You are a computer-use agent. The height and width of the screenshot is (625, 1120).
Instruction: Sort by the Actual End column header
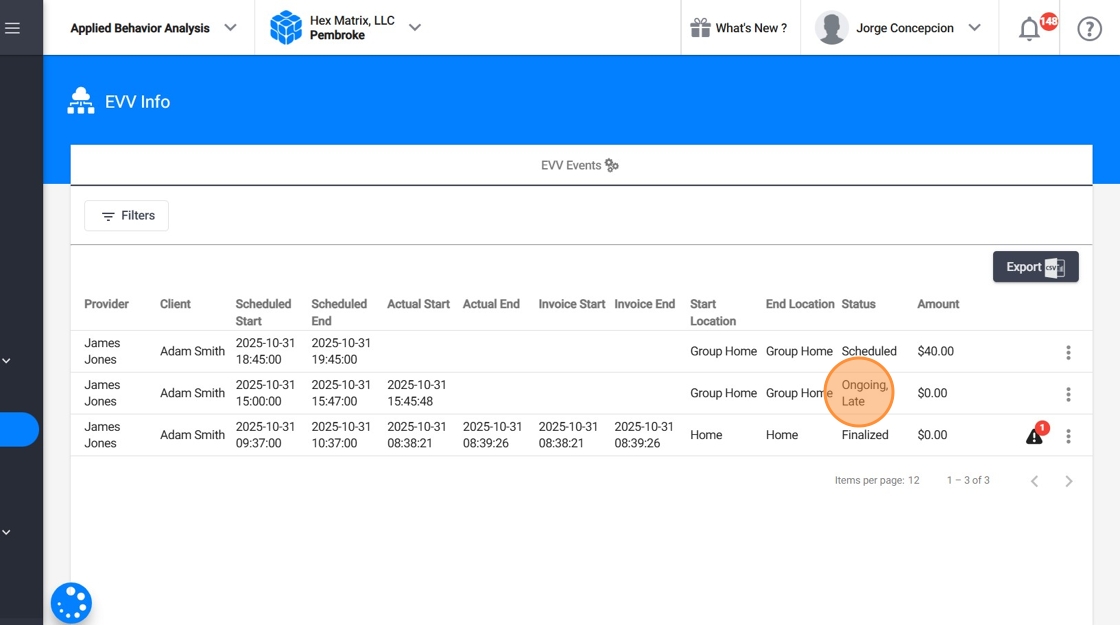tap(491, 304)
